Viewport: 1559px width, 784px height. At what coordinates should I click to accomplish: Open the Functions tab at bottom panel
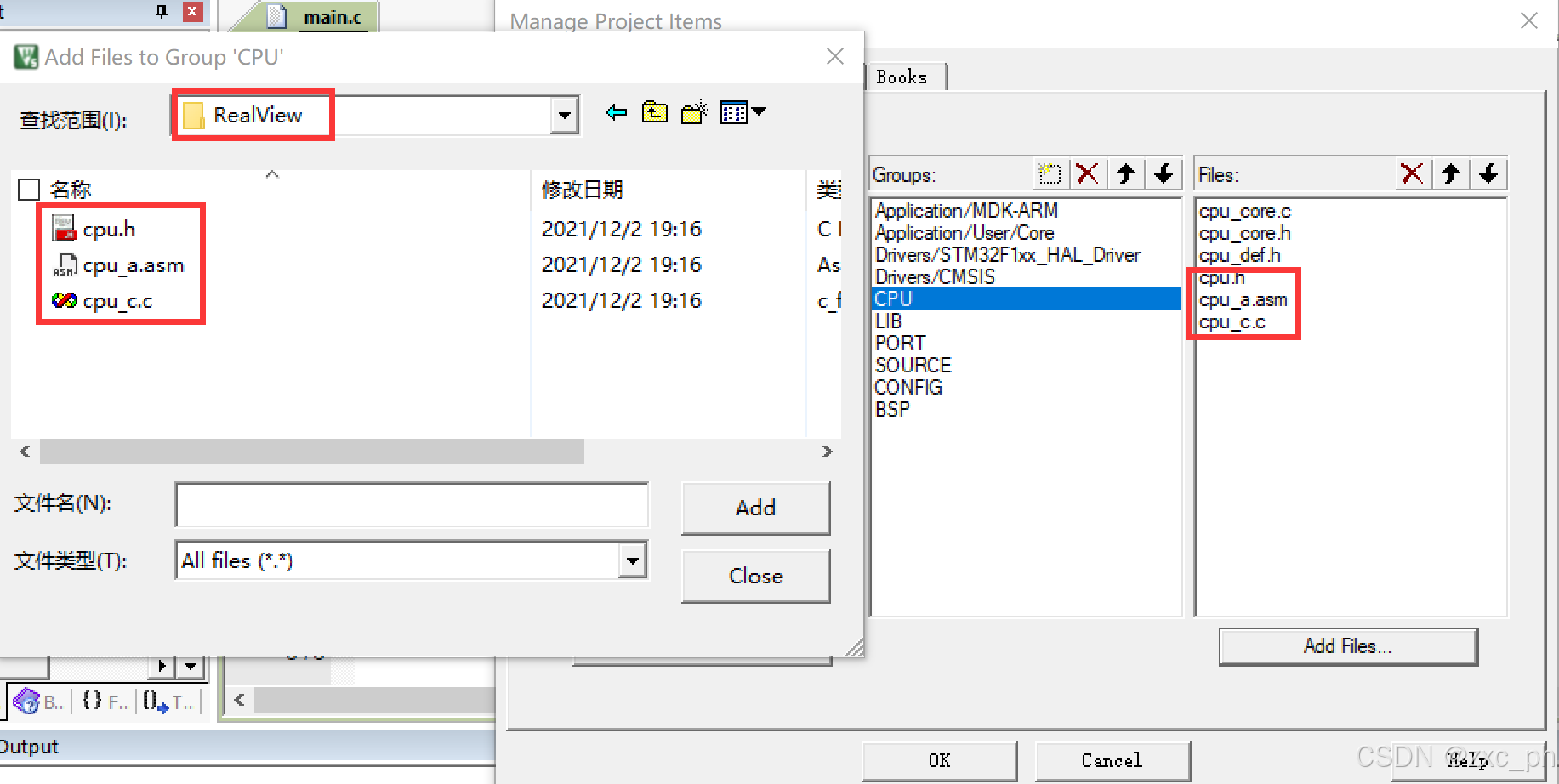104,702
